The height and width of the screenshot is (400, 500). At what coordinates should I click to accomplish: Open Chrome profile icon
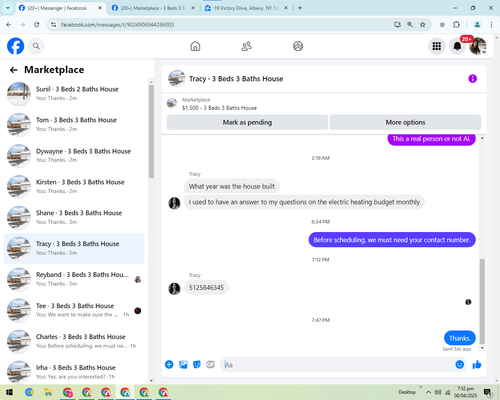pos(477,25)
